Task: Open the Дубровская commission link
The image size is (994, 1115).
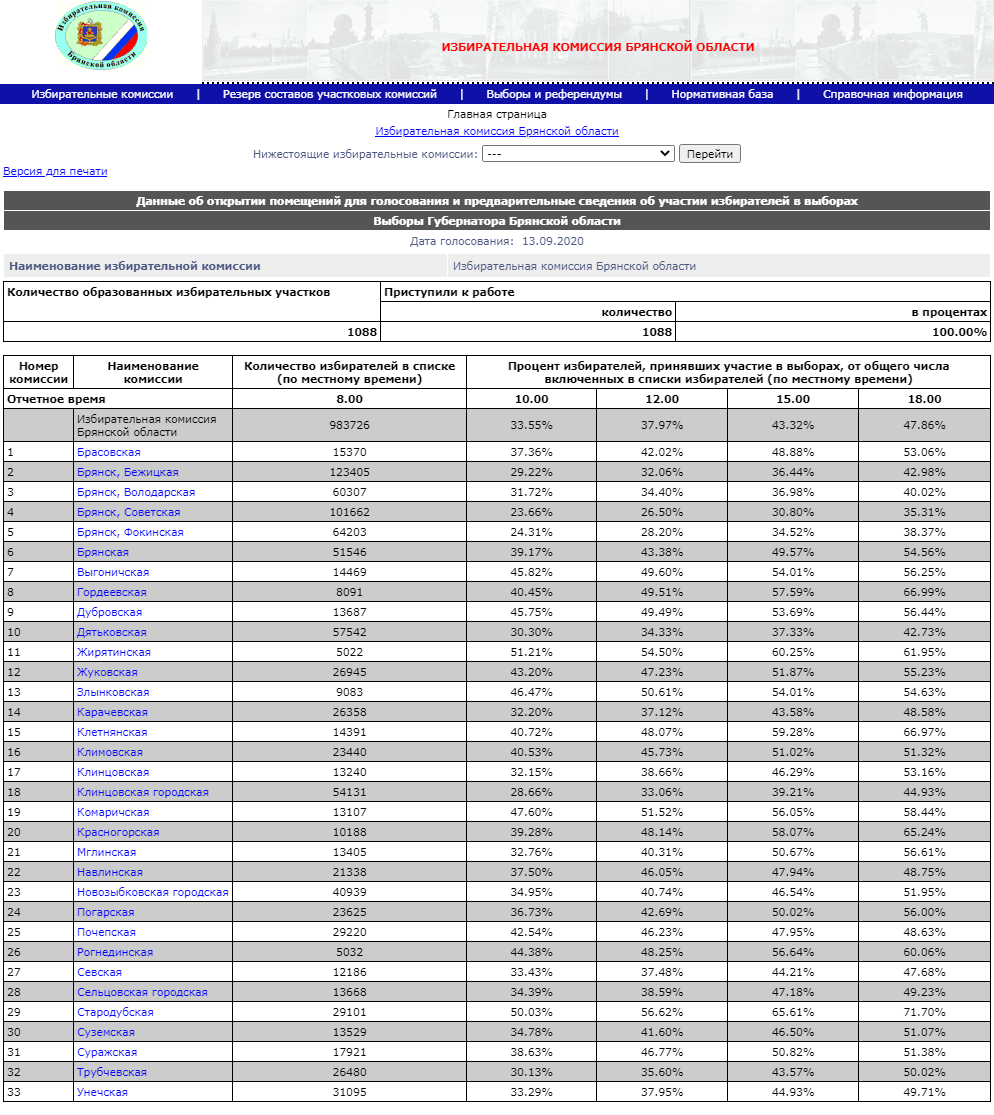Action: (109, 612)
